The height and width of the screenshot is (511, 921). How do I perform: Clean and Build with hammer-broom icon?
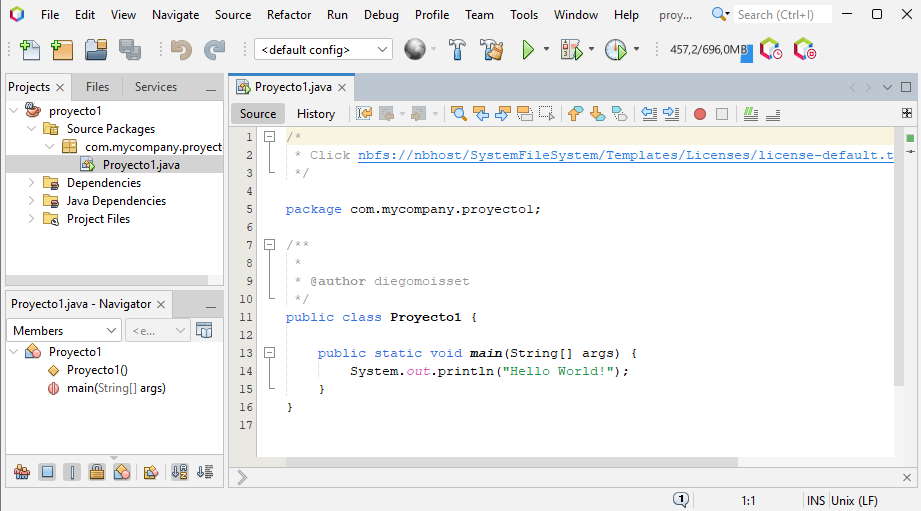click(x=491, y=50)
